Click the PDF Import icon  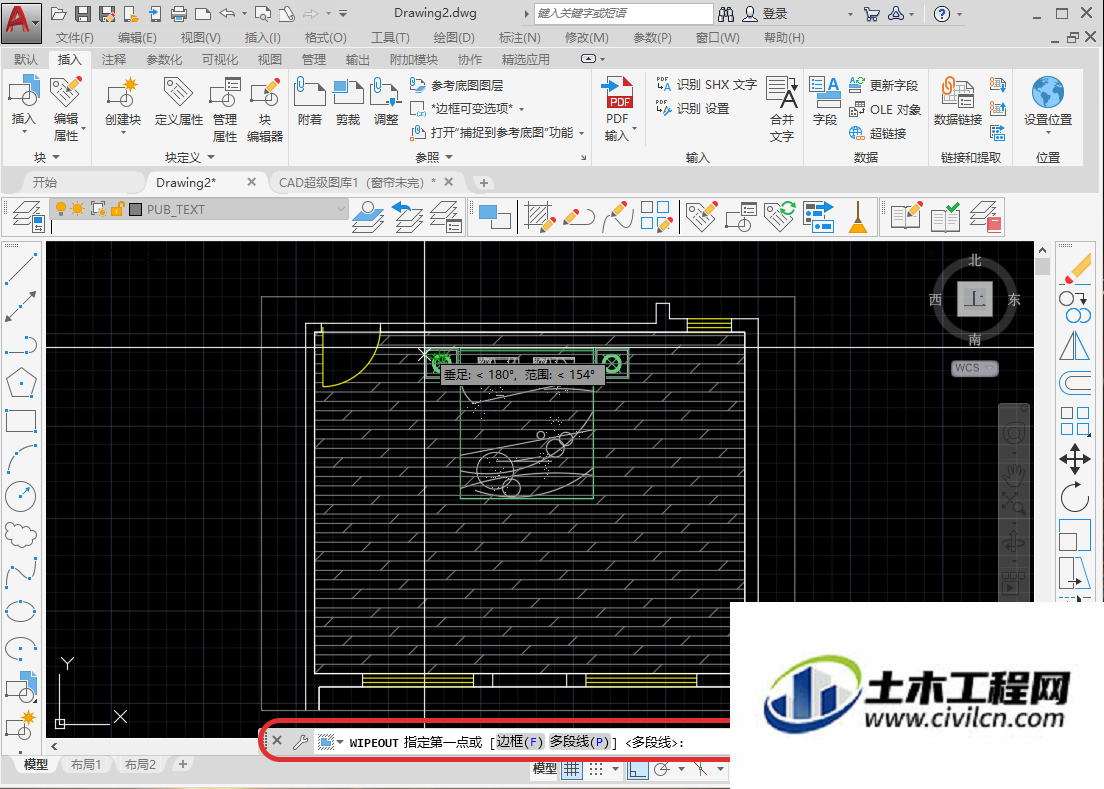(617, 92)
